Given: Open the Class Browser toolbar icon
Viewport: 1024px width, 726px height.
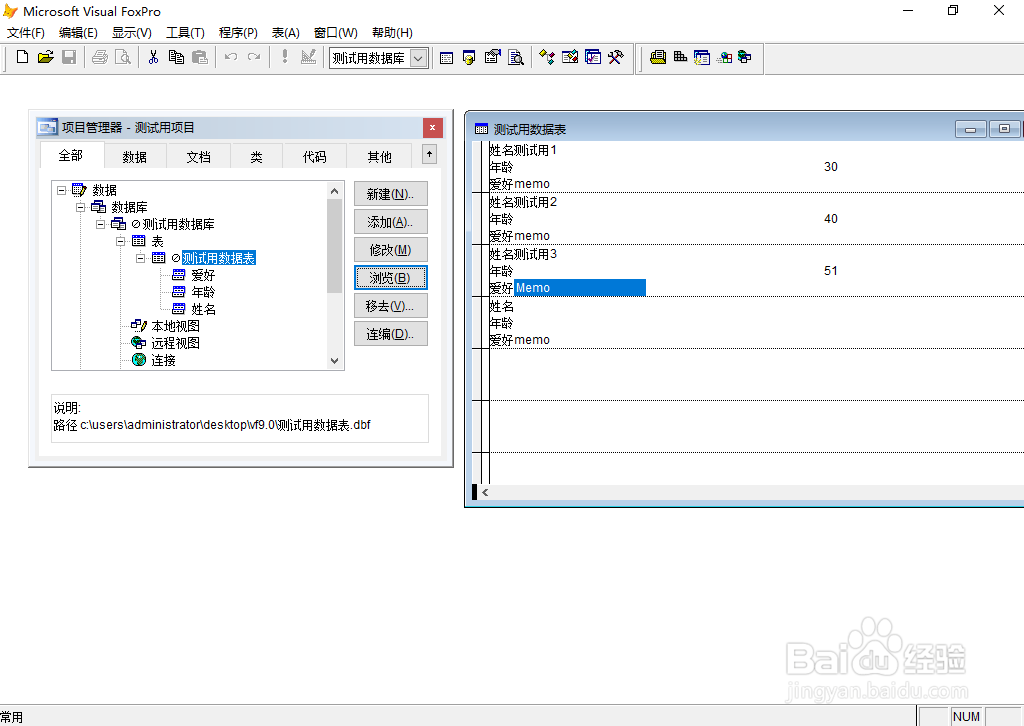Looking at the screenshot, I should pos(547,57).
